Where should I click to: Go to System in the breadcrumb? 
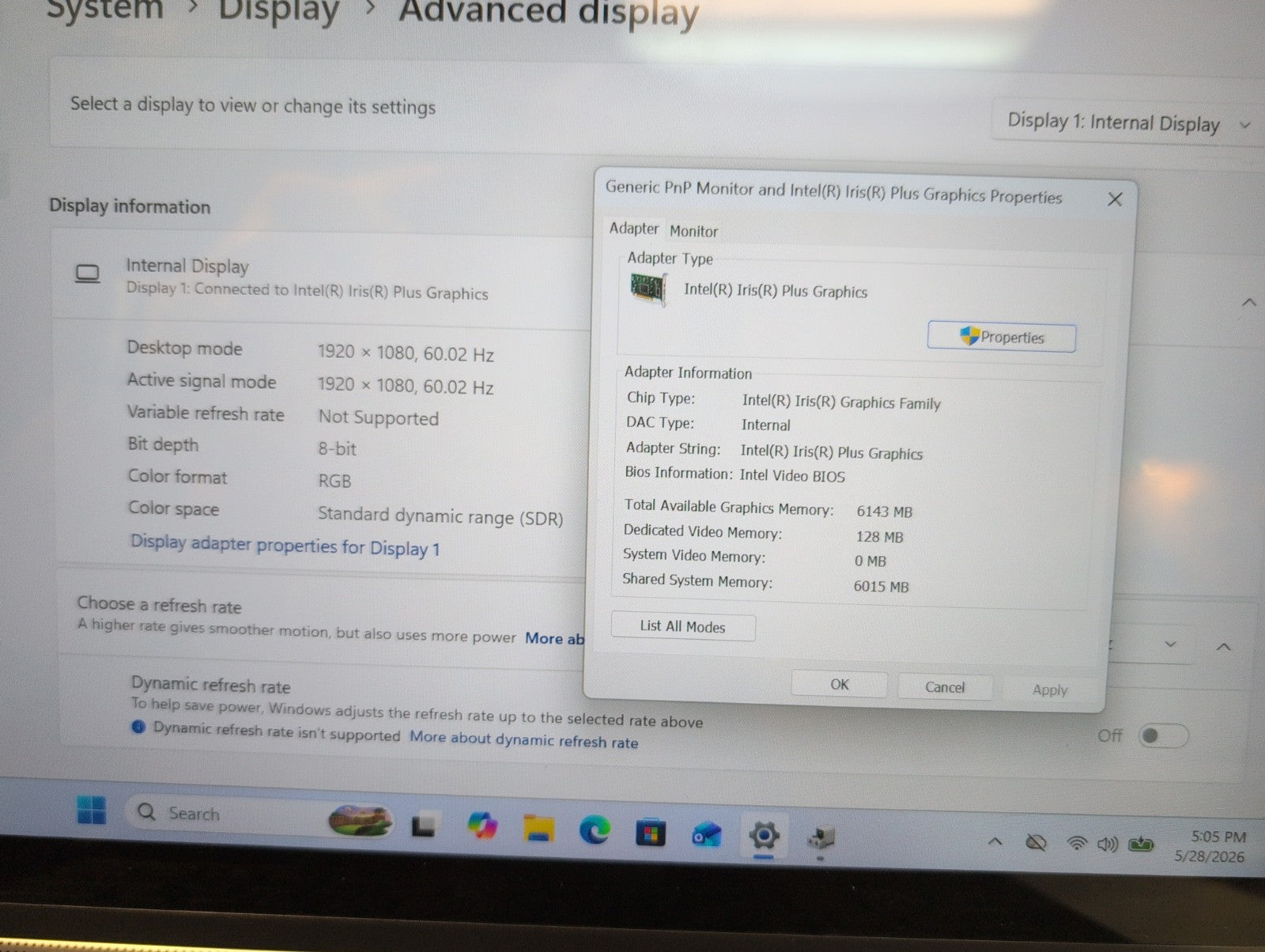tap(104, 8)
